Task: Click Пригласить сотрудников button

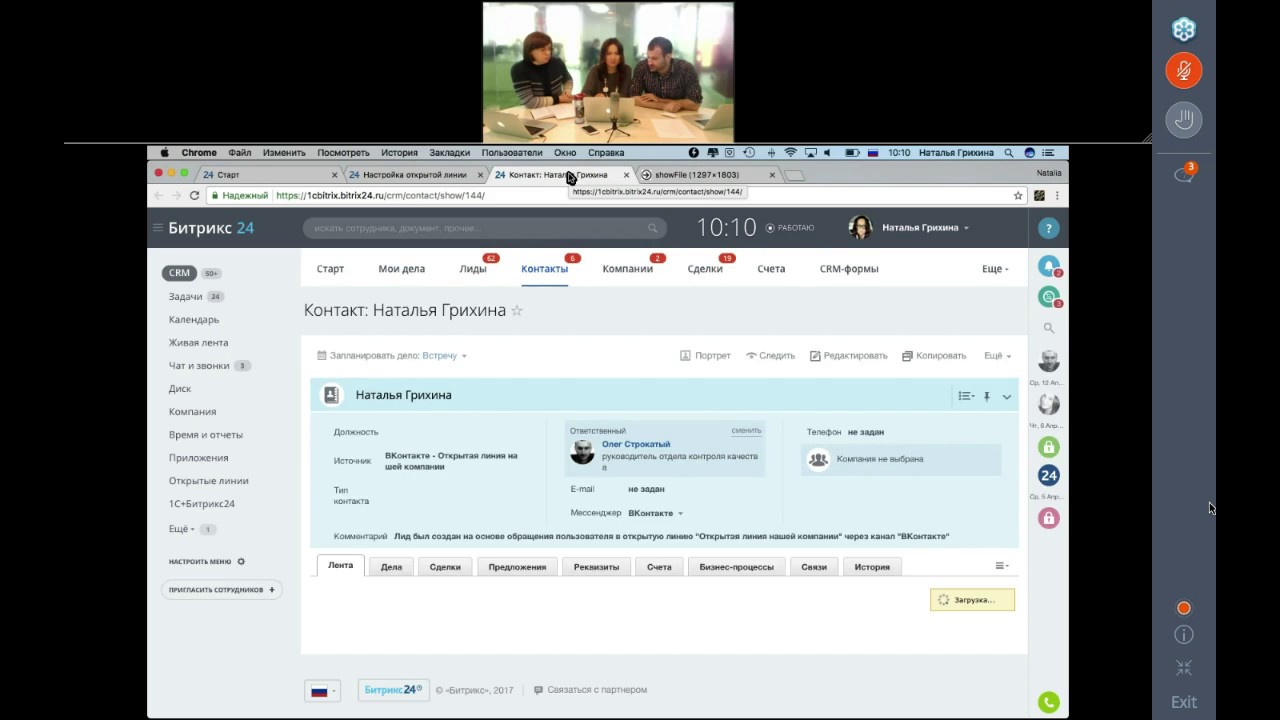Action: coord(222,590)
